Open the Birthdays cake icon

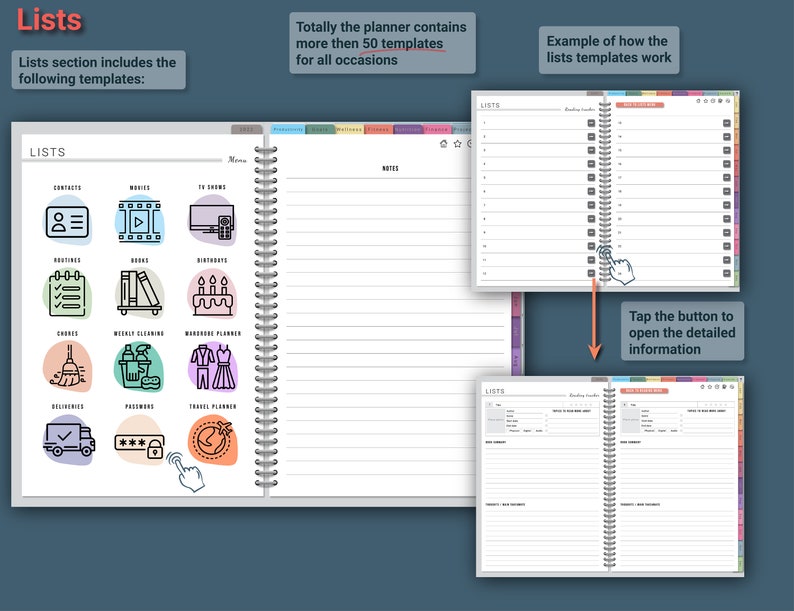212,294
